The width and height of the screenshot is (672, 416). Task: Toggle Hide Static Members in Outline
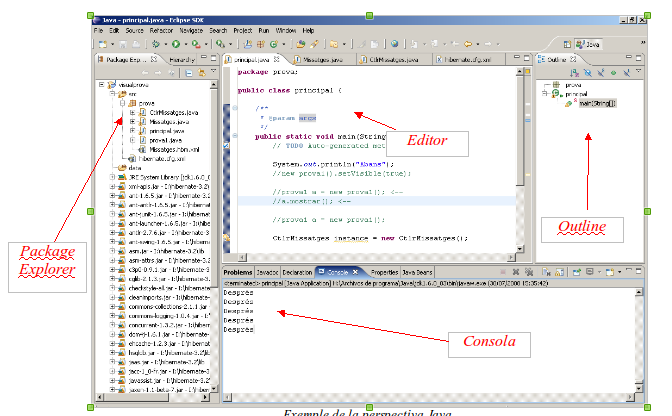[601, 73]
